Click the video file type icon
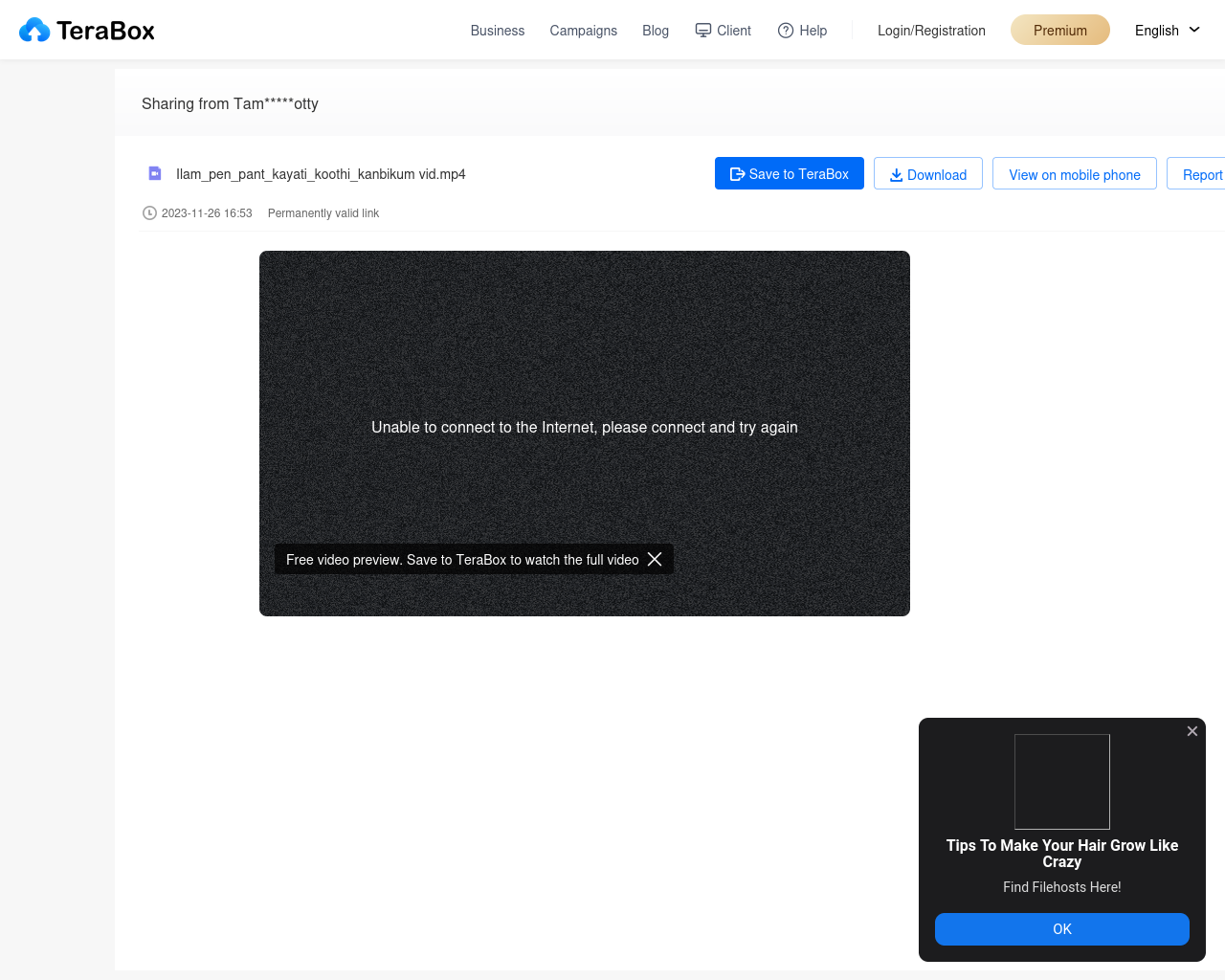Screen dimensions: 1225x980 click(x=155, y=173)
